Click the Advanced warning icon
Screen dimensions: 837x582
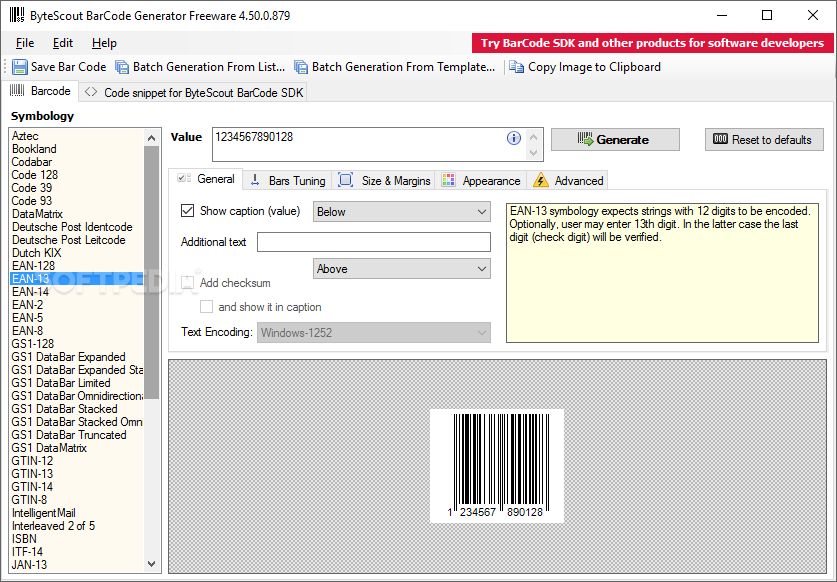pyautogui.click(x=540, y=180)
